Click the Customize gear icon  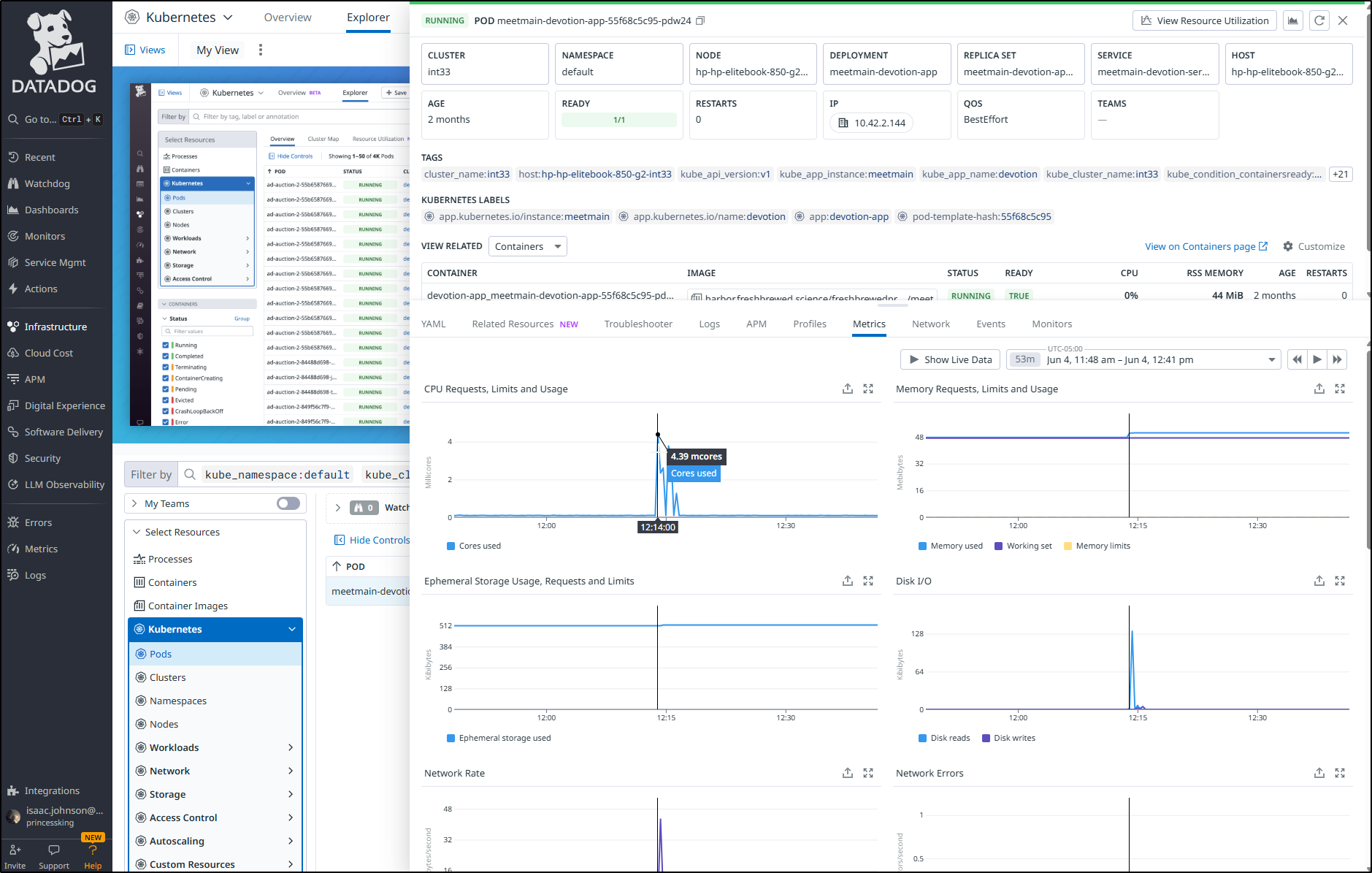click(1288, 246)
